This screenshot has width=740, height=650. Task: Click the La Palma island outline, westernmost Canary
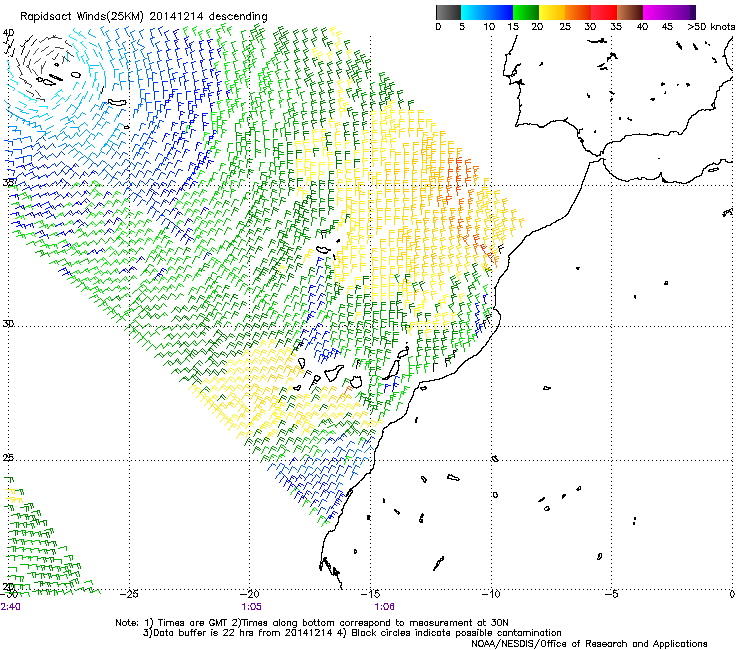(302, 363)
